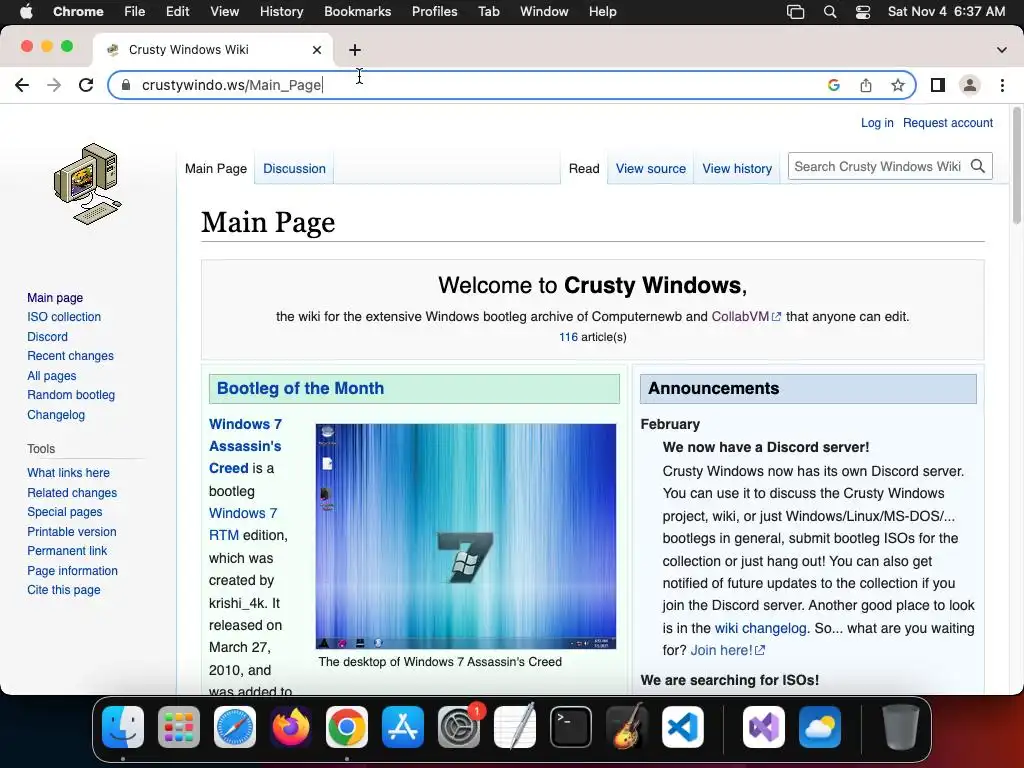Select the Read tab
Screen dimensions: 1024x768
point(584,168)
